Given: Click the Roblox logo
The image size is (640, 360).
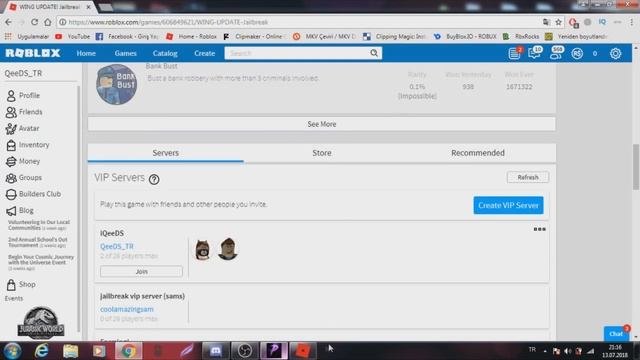Looking at the screenshot, I should pyautogui.click(x=33, y=53).
